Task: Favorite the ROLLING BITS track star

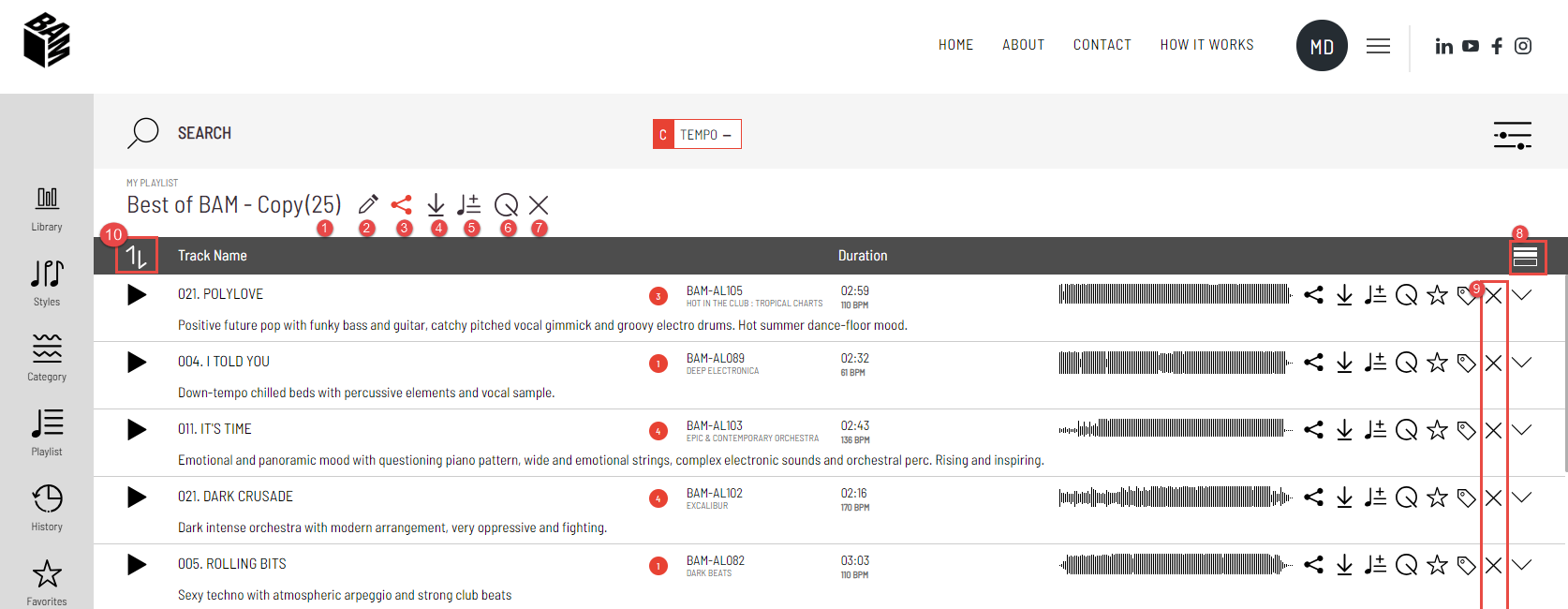Action: tap(1437, 565)
